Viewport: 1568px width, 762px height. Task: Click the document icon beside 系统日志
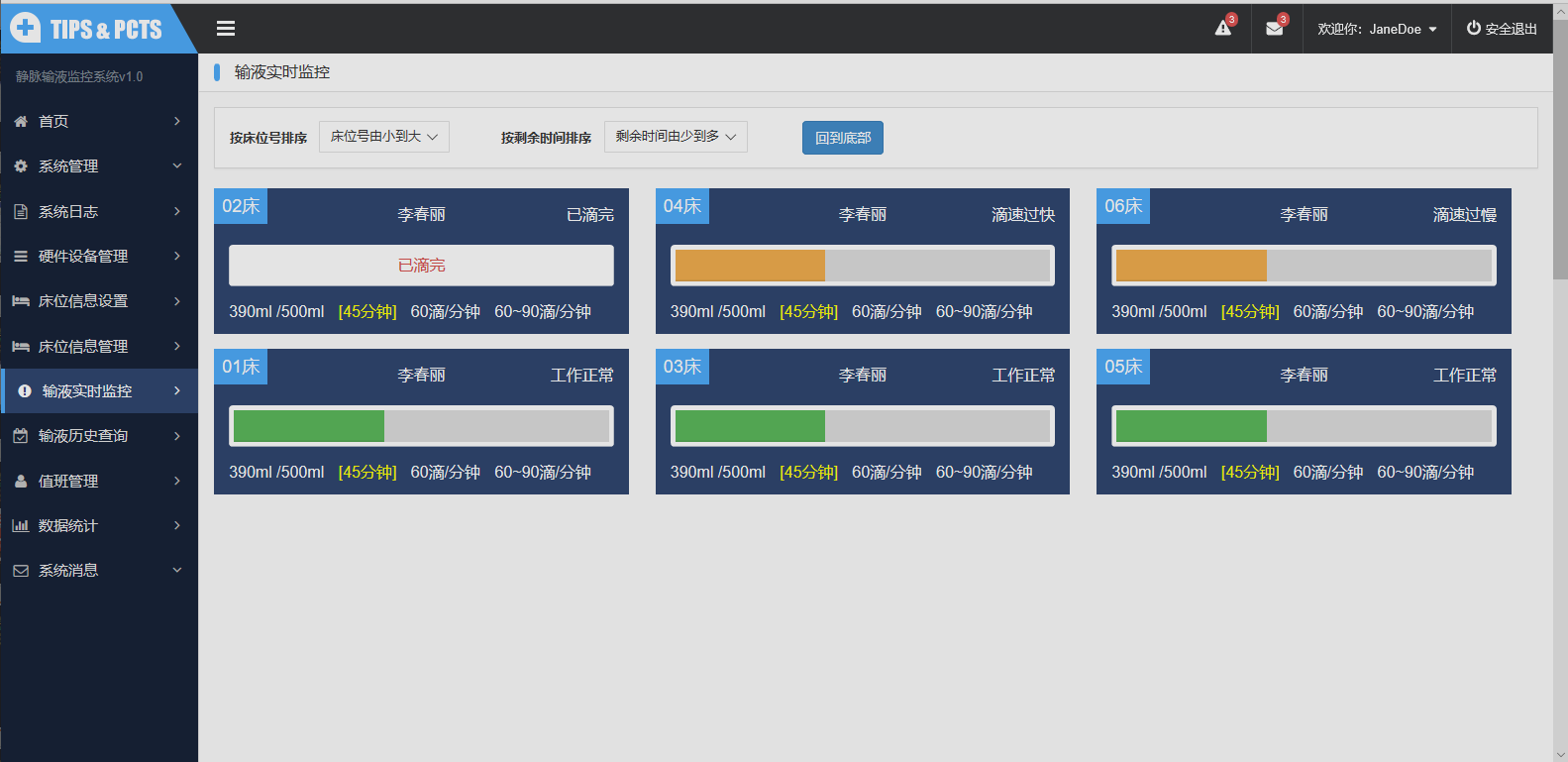click(x=21, y=211)
